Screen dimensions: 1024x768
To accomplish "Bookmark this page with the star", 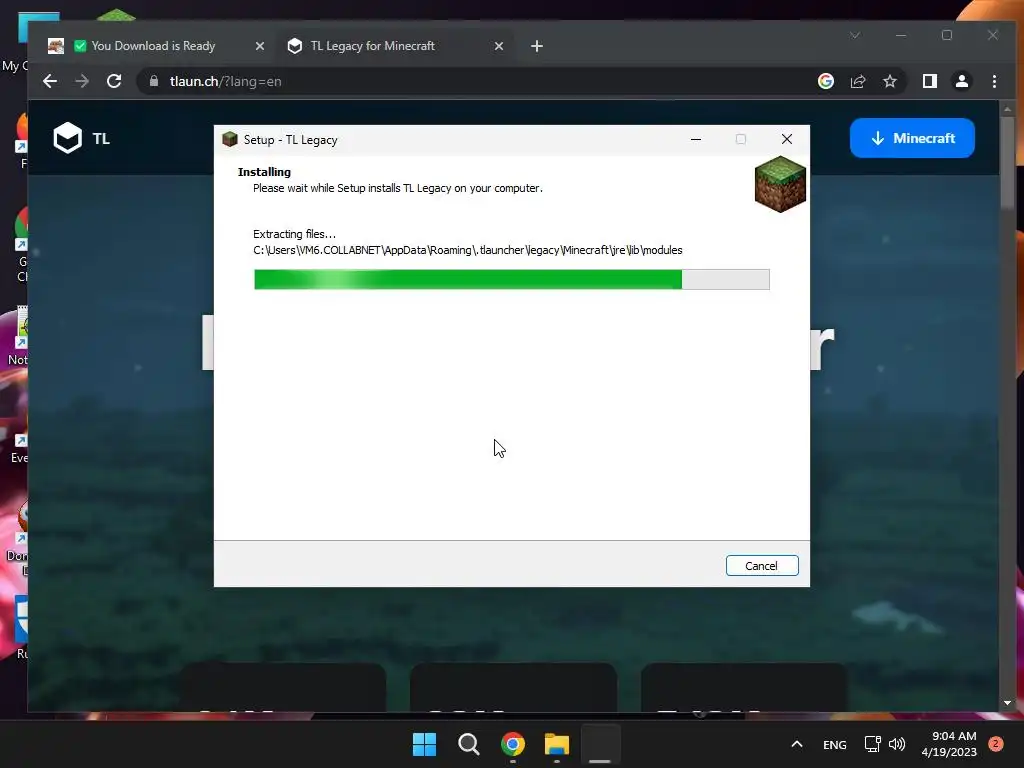I will pyautogui.click(x=889, y=81).
